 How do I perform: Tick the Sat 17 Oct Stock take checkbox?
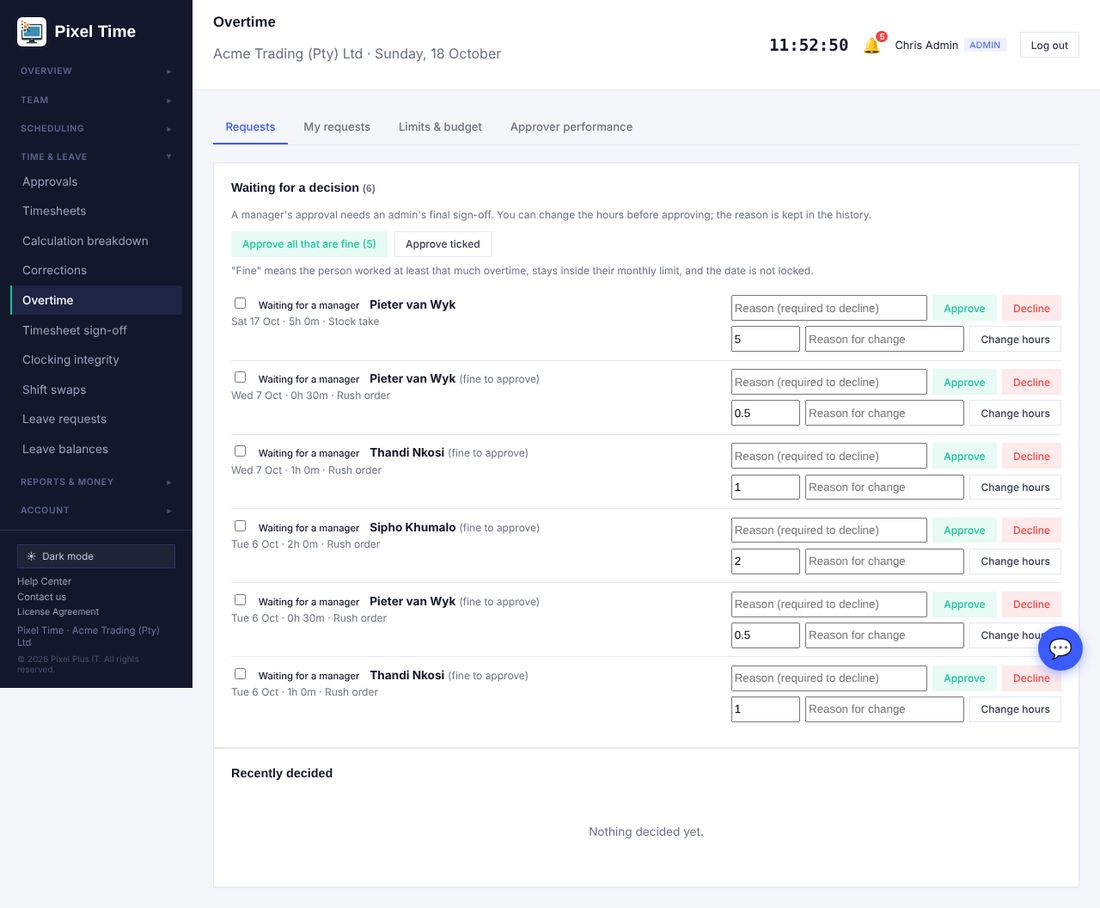tap(240, 303)
